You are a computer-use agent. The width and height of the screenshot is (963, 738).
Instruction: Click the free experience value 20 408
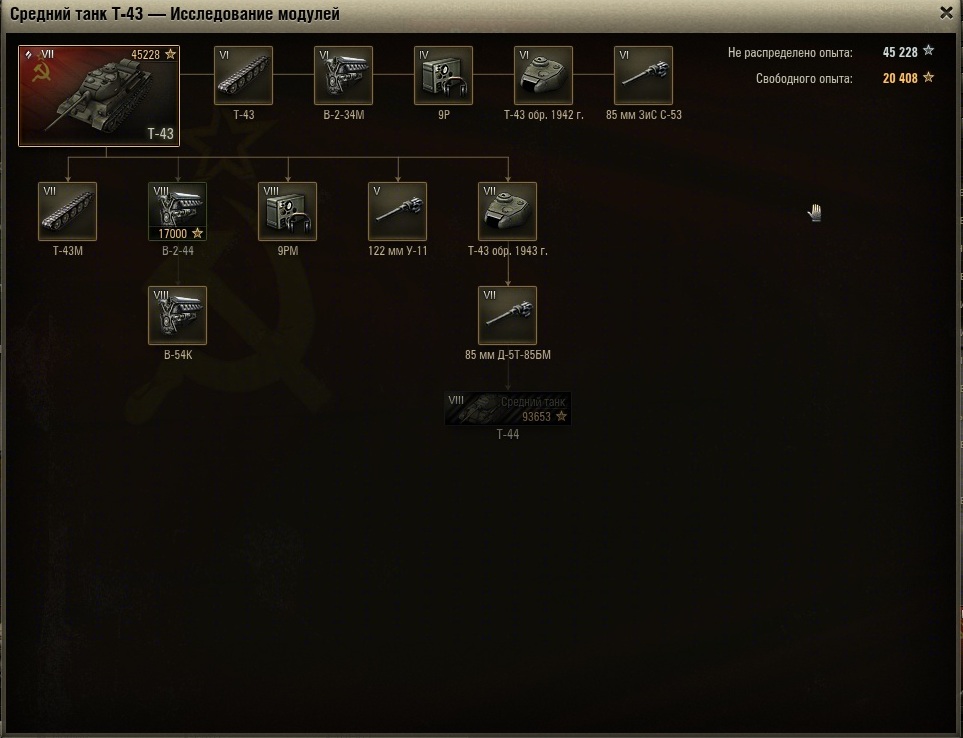[901, 78]
